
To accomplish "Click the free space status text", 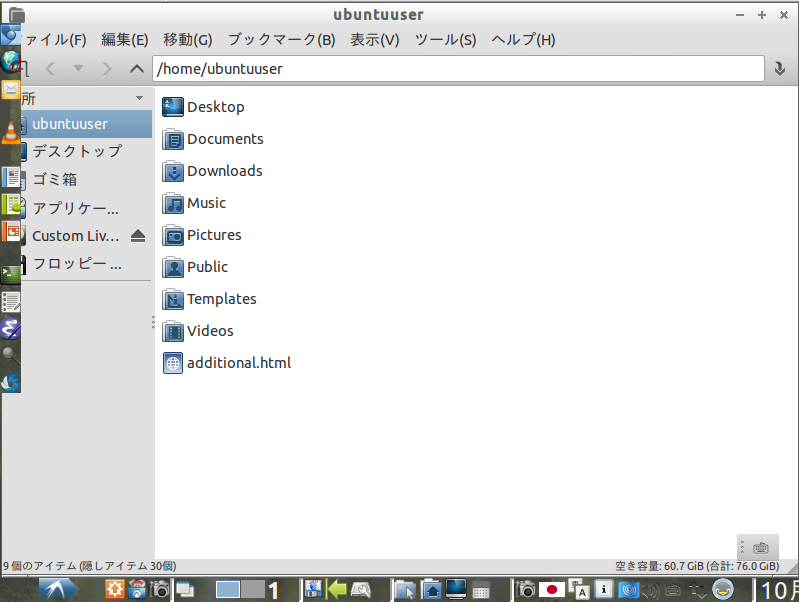I will (x=697, y=566).
